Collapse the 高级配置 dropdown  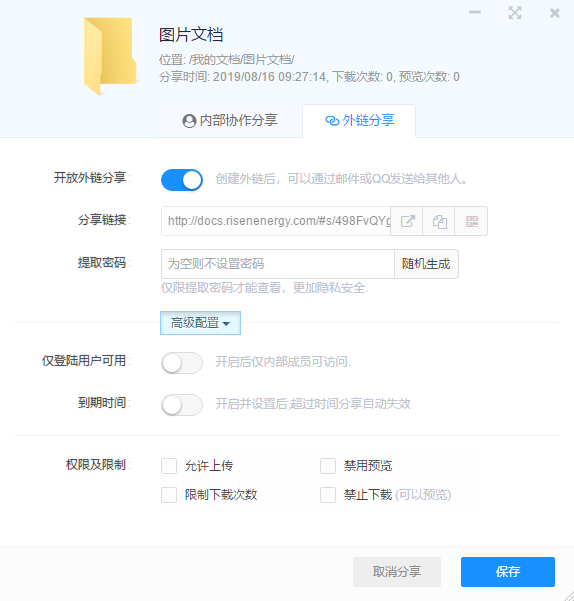[200, 323]
